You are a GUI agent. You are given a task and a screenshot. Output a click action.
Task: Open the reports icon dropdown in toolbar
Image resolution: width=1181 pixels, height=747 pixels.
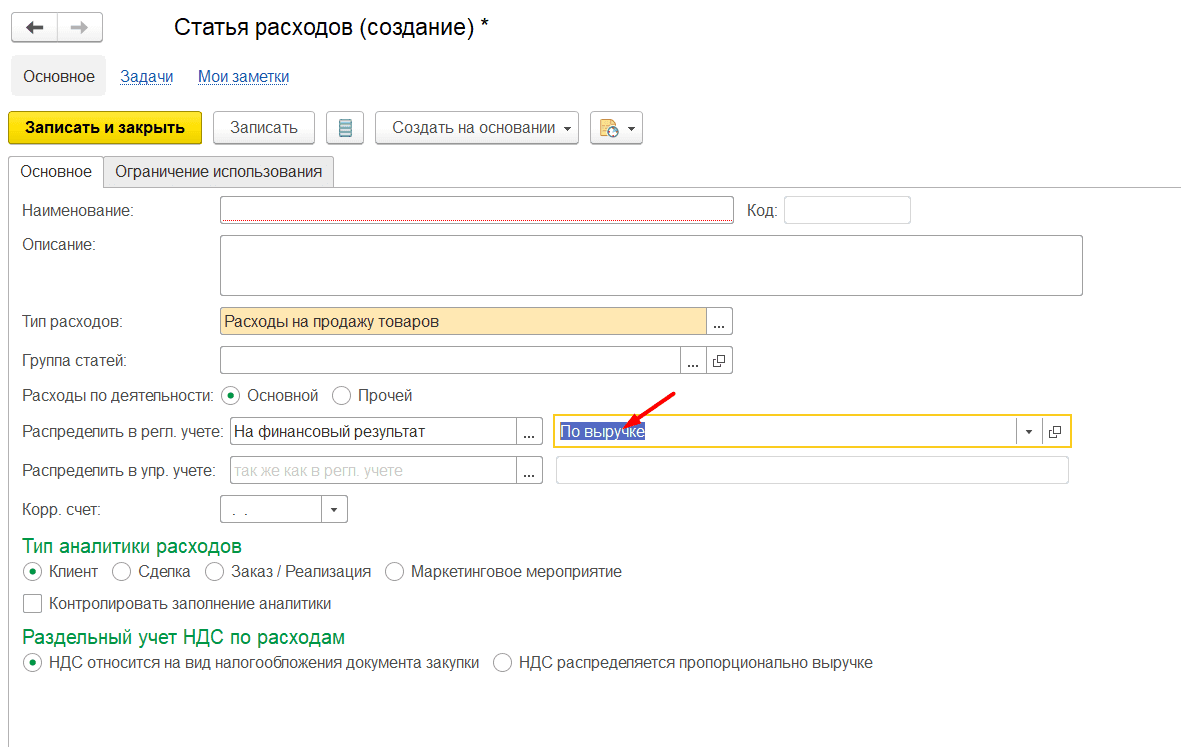616,128
